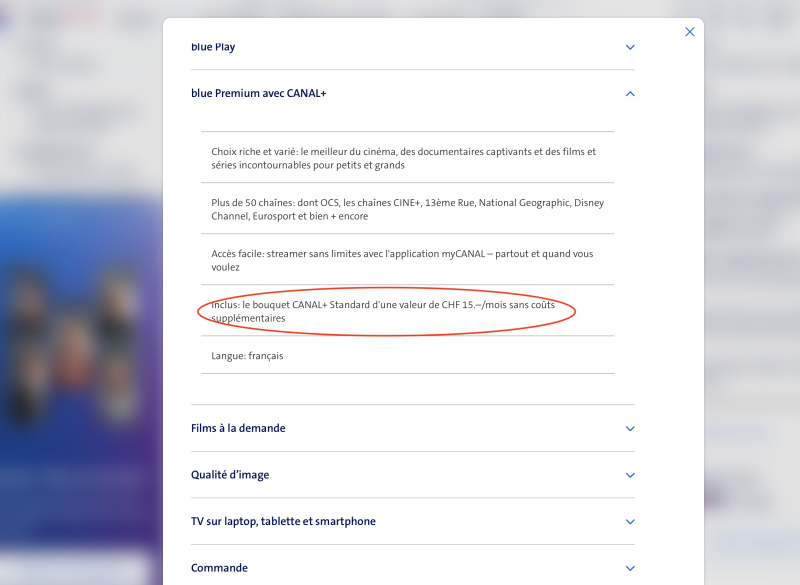Select the blue Premium avec CANAL+ title
This screenshot has height=585, width=800.
(258, 94)
